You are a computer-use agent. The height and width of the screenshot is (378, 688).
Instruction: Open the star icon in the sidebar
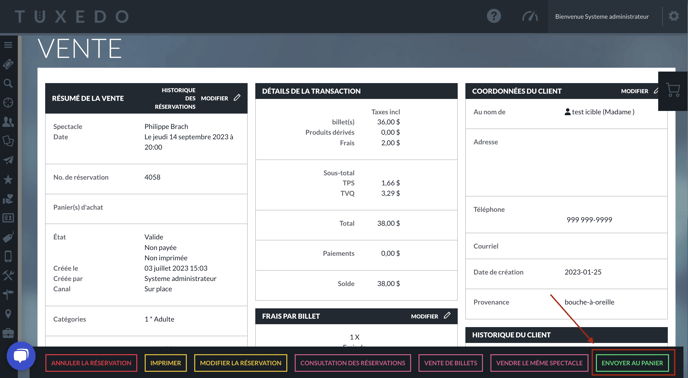[8, 180]
